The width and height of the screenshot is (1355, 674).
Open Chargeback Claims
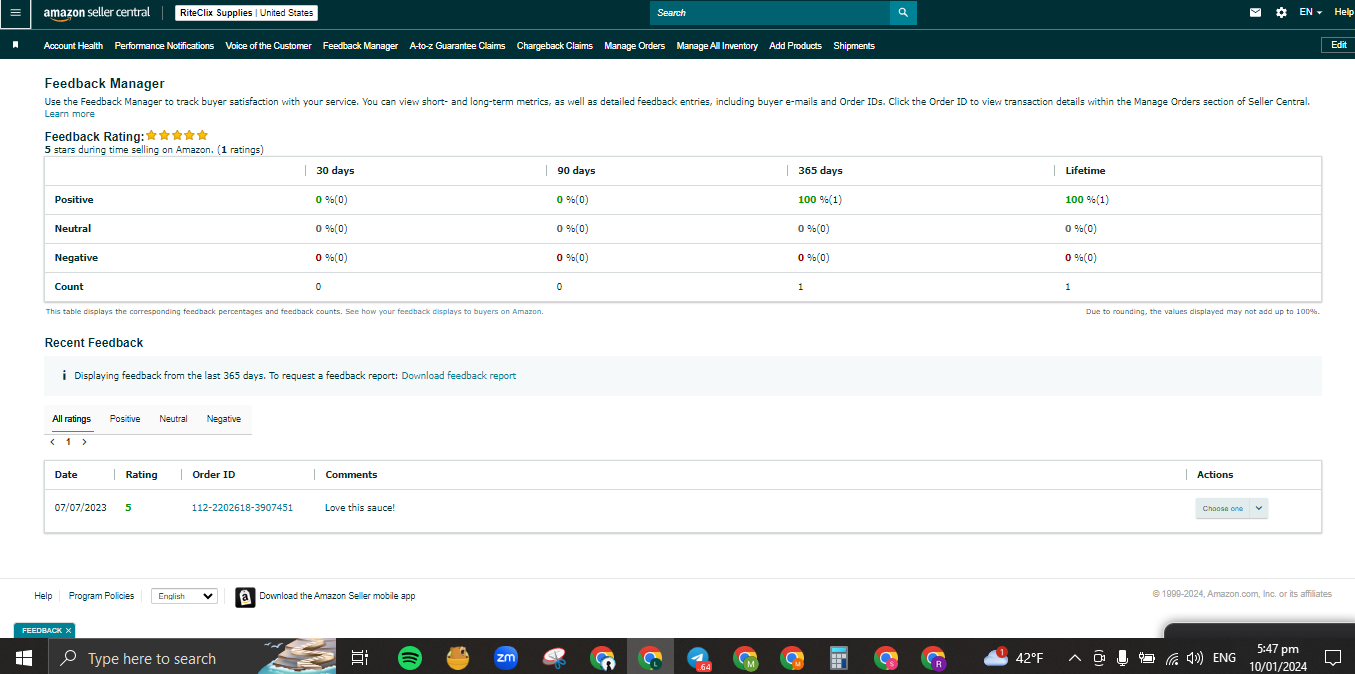(x=555, y=46)
